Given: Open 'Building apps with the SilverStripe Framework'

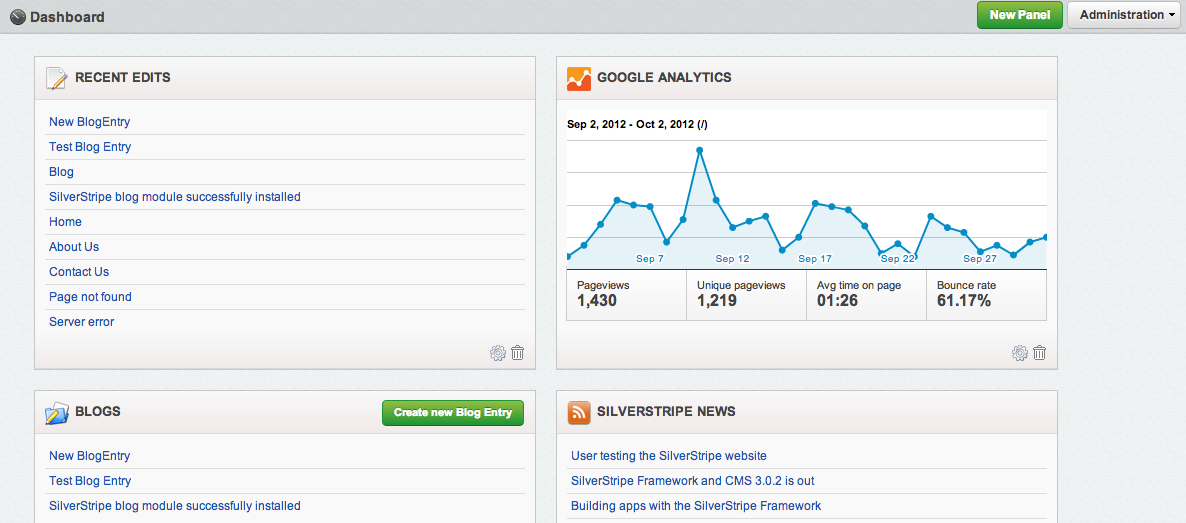Looking at the screenshot, I should tap(696, 506).
